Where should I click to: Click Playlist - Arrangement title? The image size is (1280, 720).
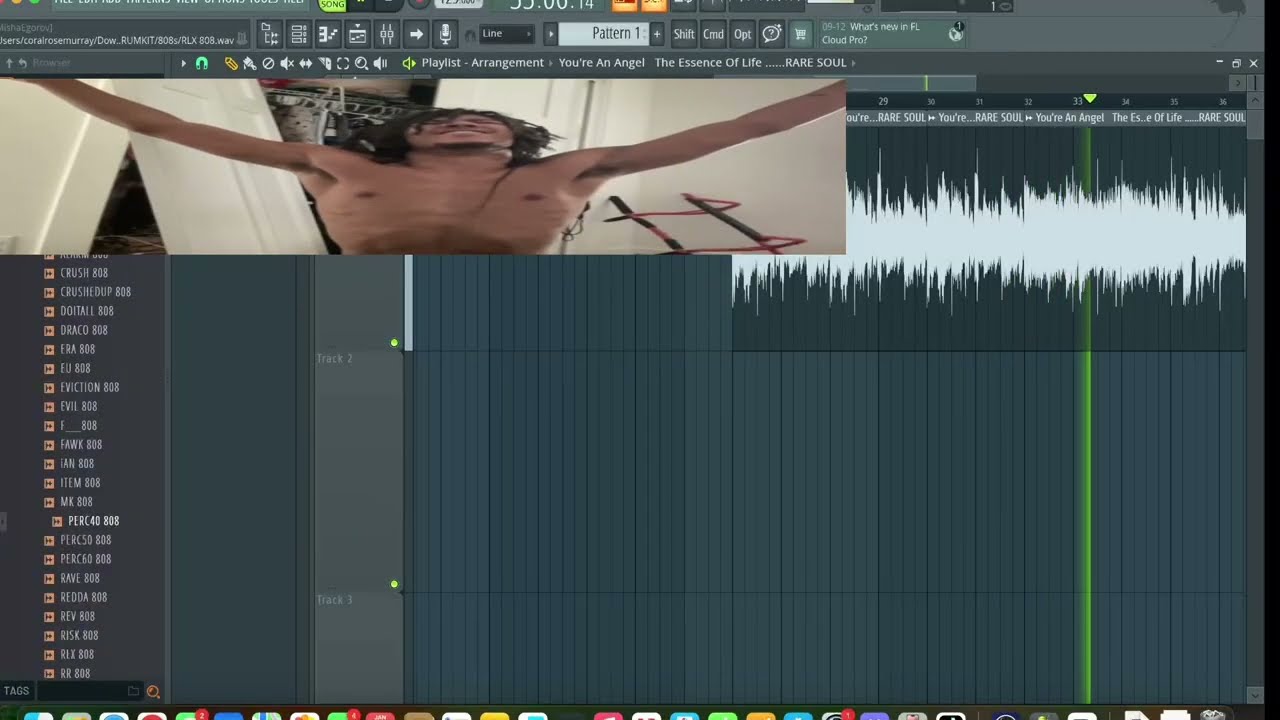482,63
